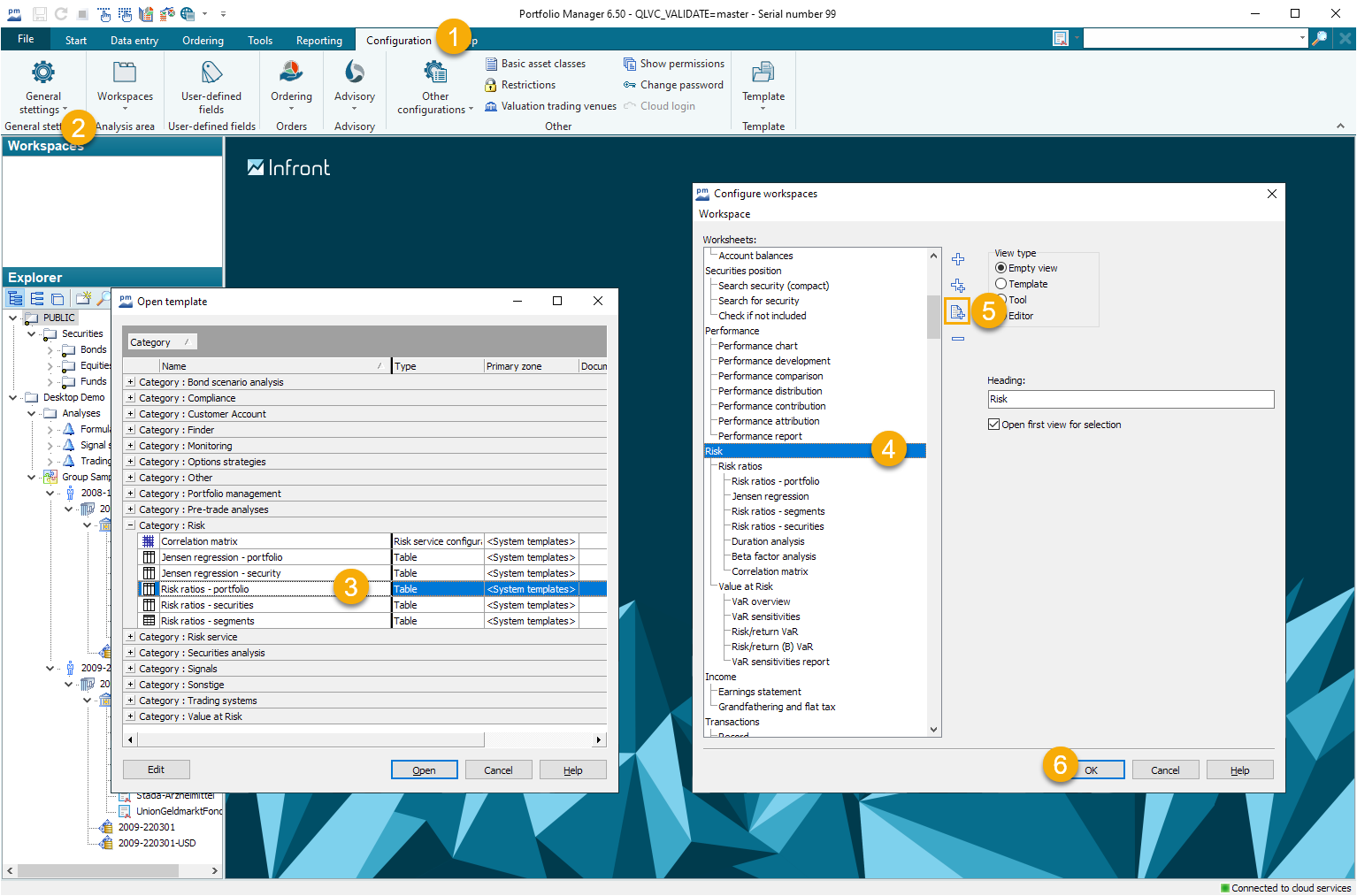Image resolution: width=1357 pixels, height=896 pixels.
Task: Select the Template view type option
Action: click(x=1001, y=284)
